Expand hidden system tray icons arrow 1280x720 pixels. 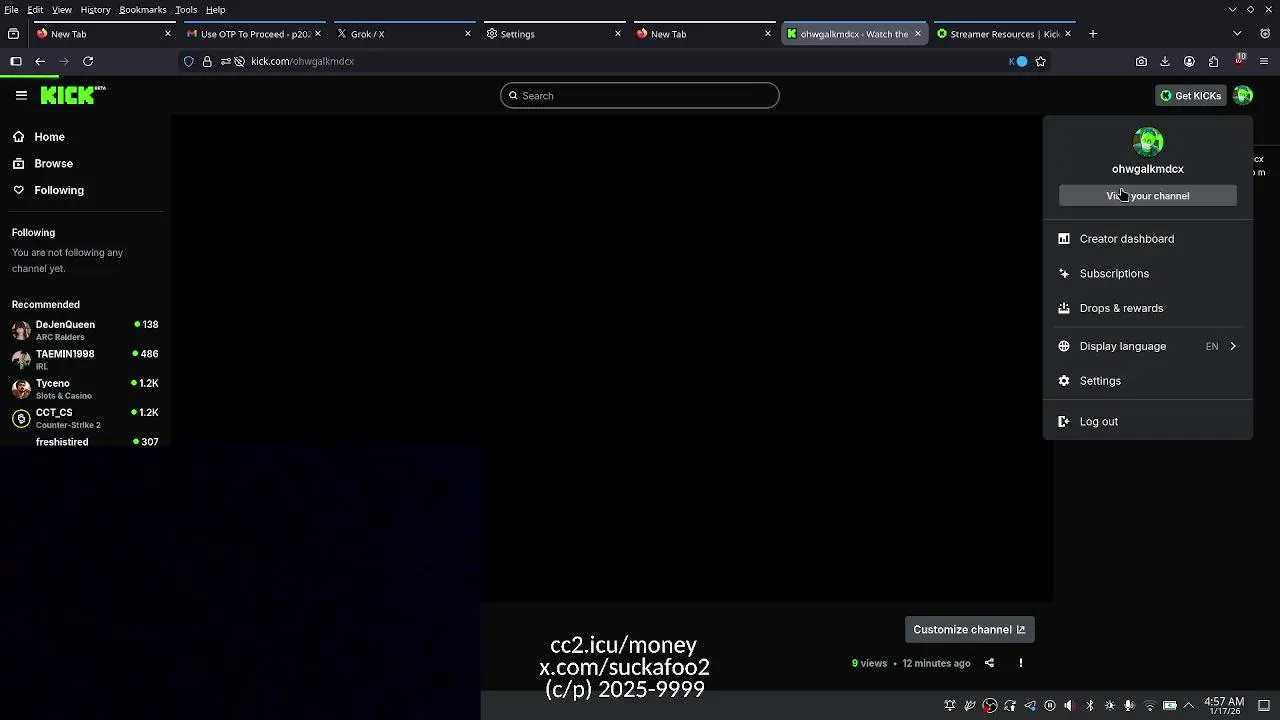[1189, 705]
